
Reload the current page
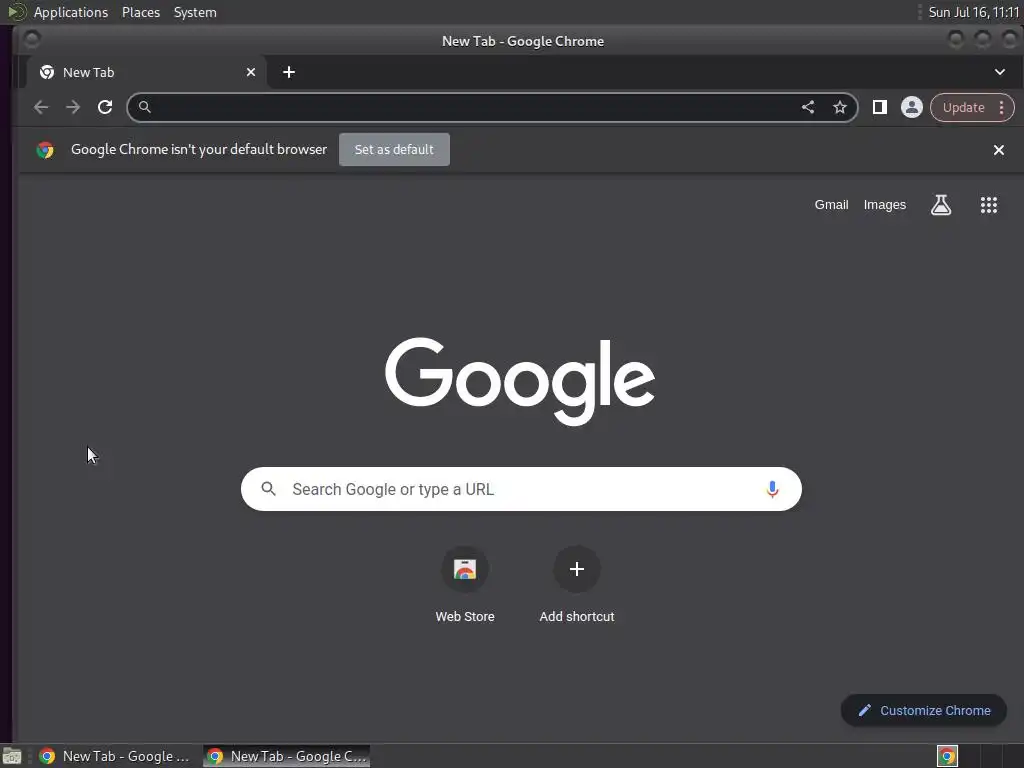pos(105,107)
